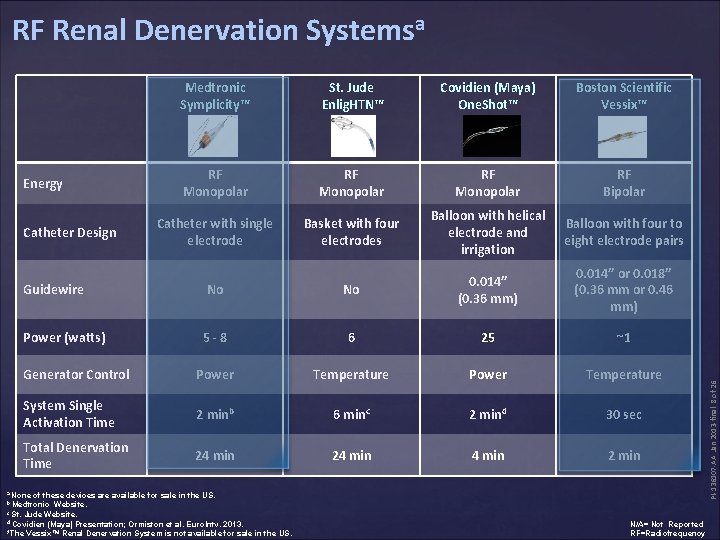Click the '6 min' activation time cell
Viewport: 720px width, 540px height.
click(351, 414)
